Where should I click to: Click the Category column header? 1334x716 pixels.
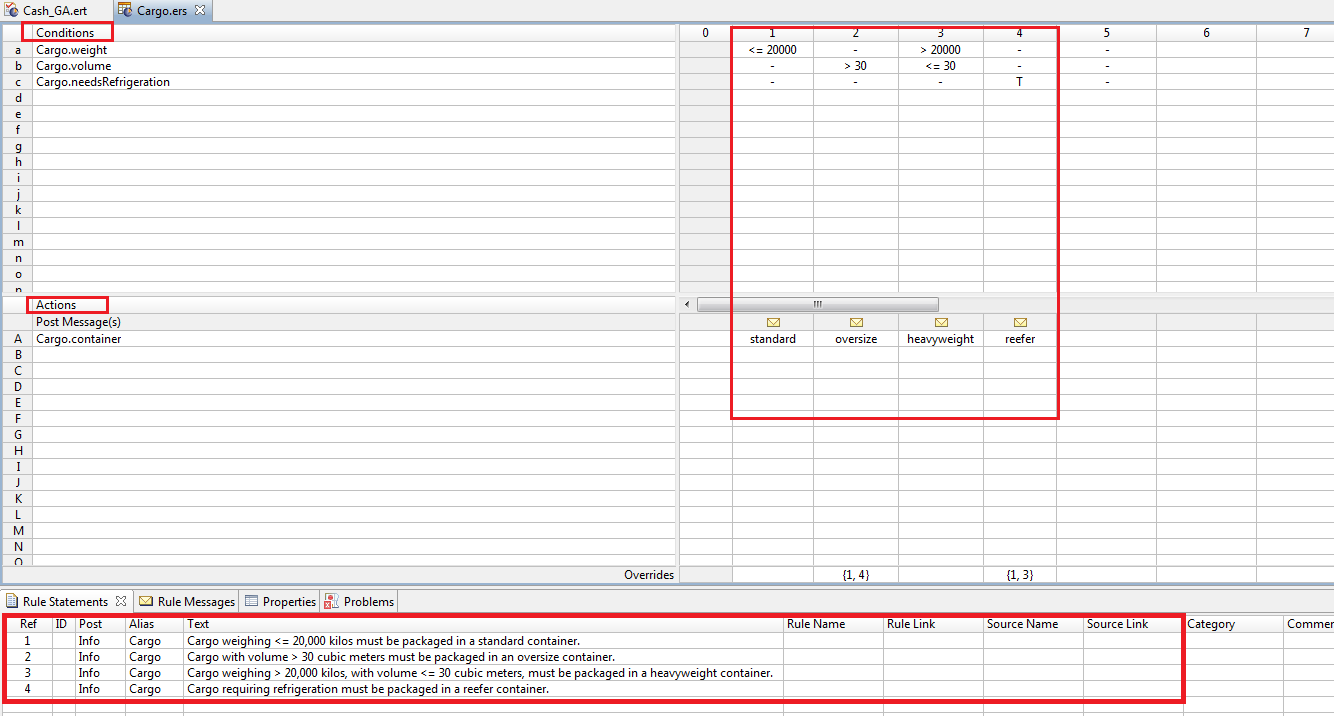point(1234,624)
